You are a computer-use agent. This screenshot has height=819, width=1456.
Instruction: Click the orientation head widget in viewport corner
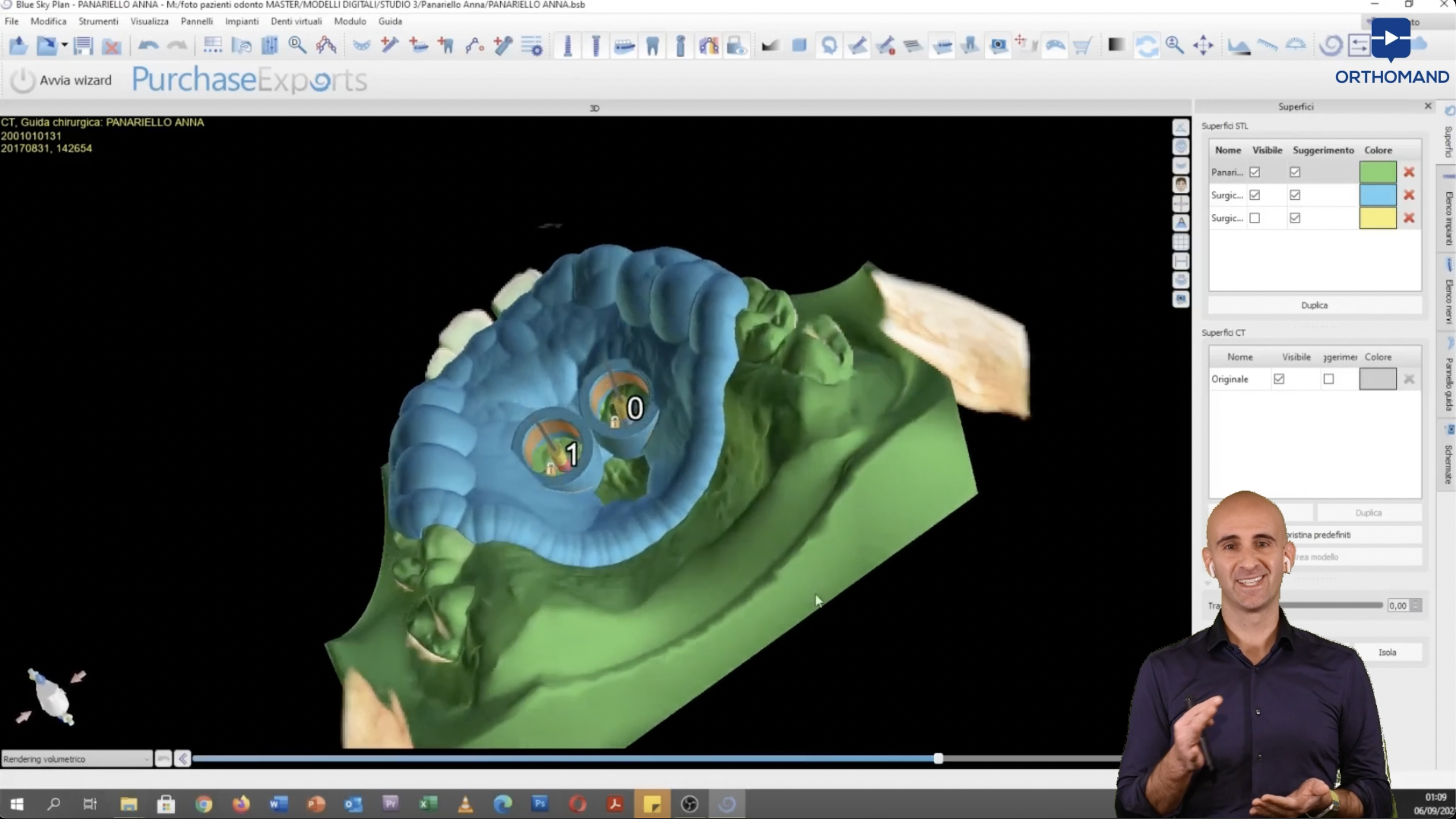(52, 697)
